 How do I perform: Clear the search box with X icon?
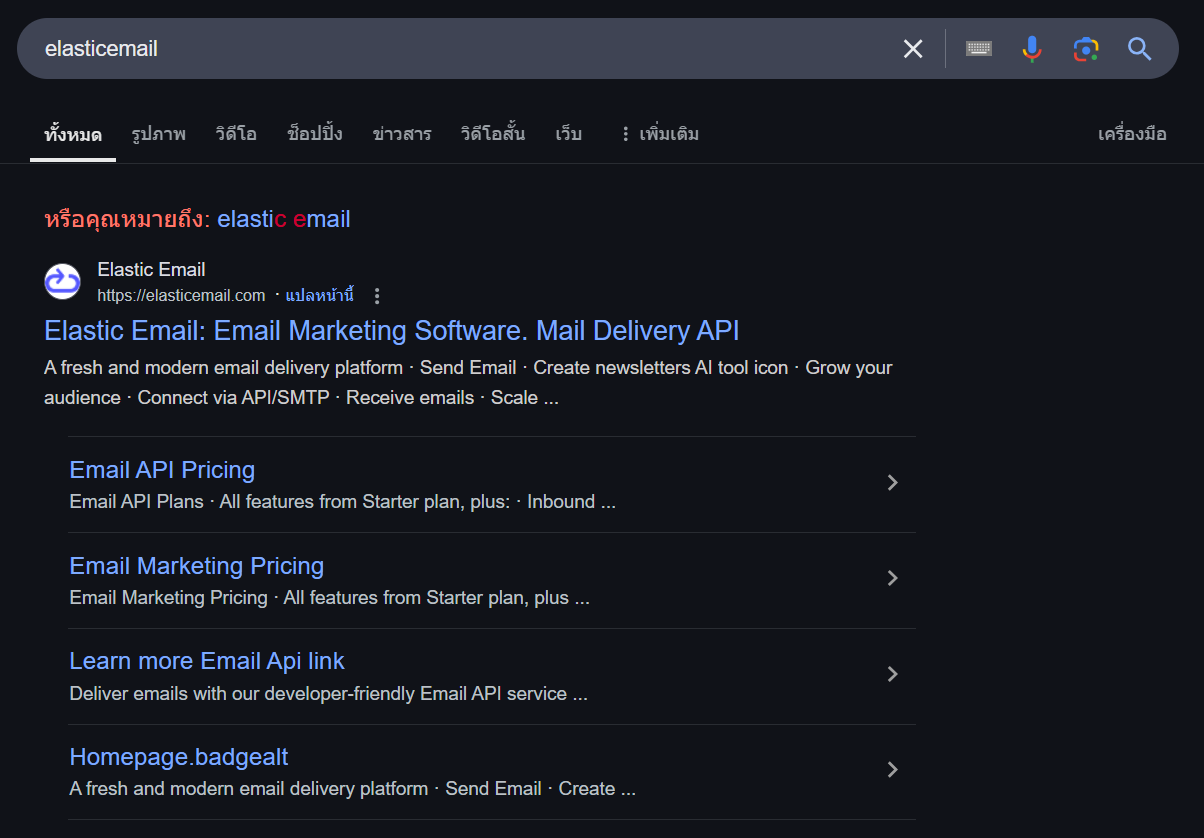913,49
